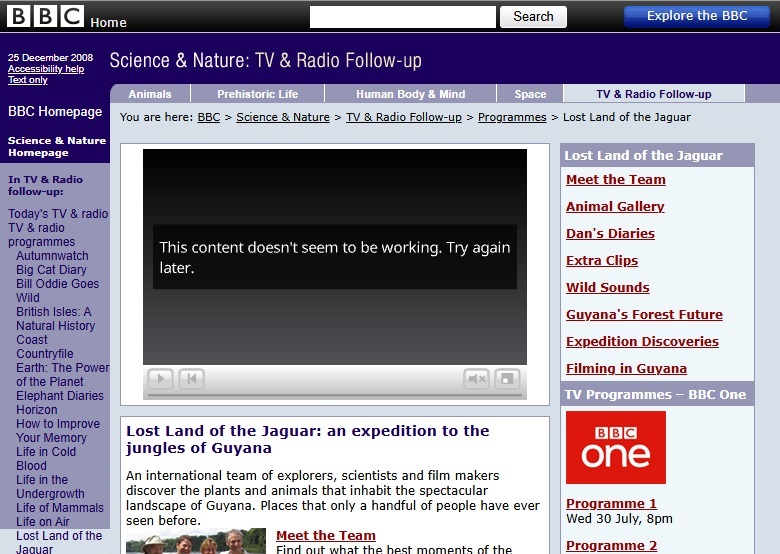The height and width of the screenshot is (554, 780).
Task: Open Autumnwatch in sidebar
Action: click(x=52, y=256)
